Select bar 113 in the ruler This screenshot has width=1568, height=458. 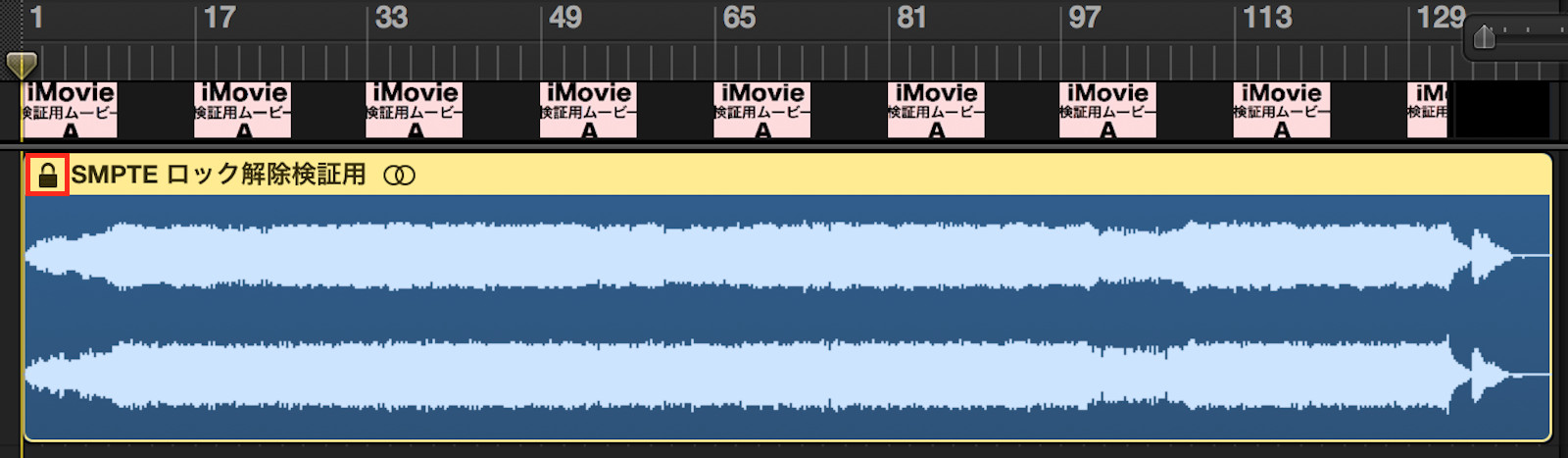pos(1266,18)
